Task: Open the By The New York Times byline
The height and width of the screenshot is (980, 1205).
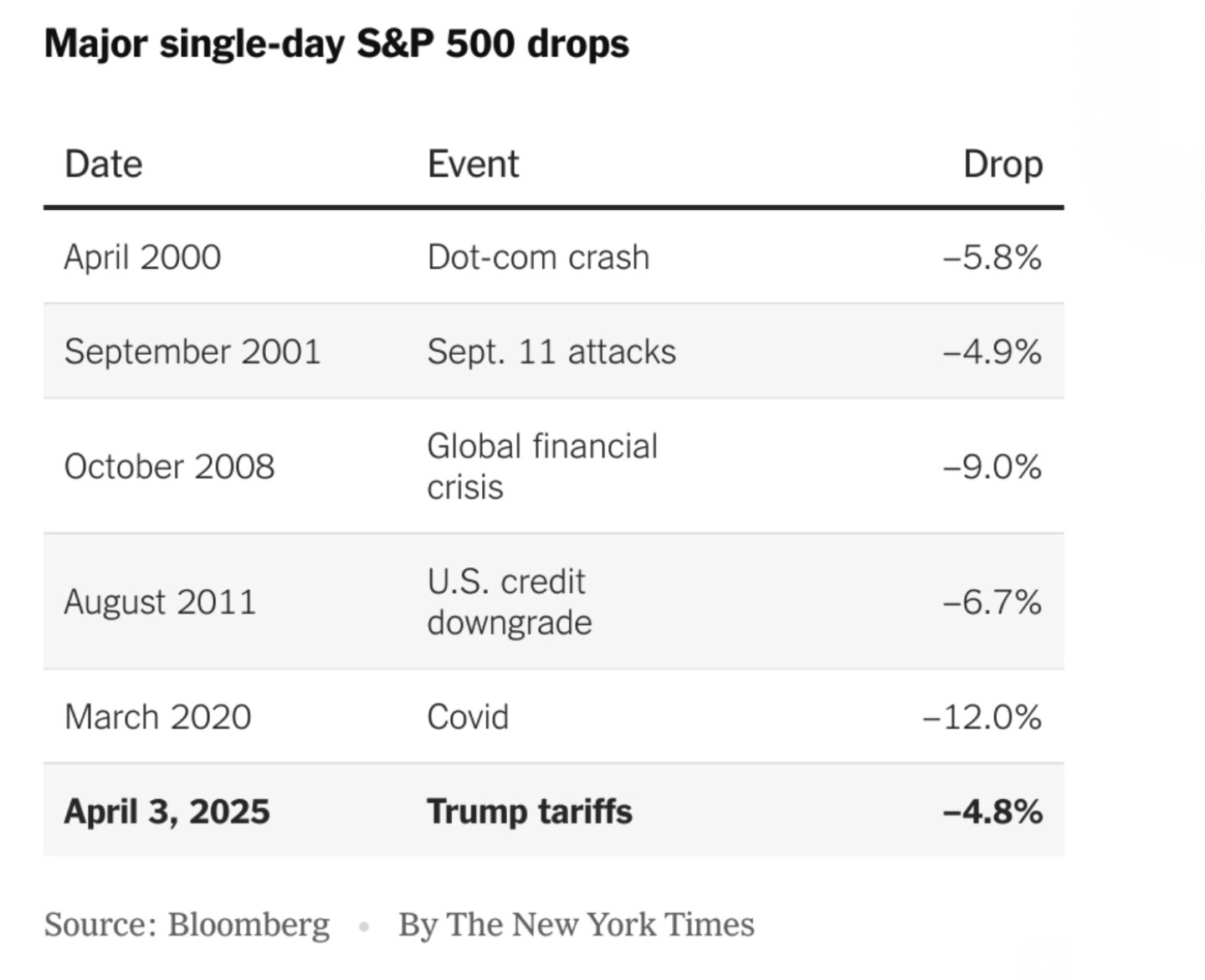Action: click(x=577, y=925)
